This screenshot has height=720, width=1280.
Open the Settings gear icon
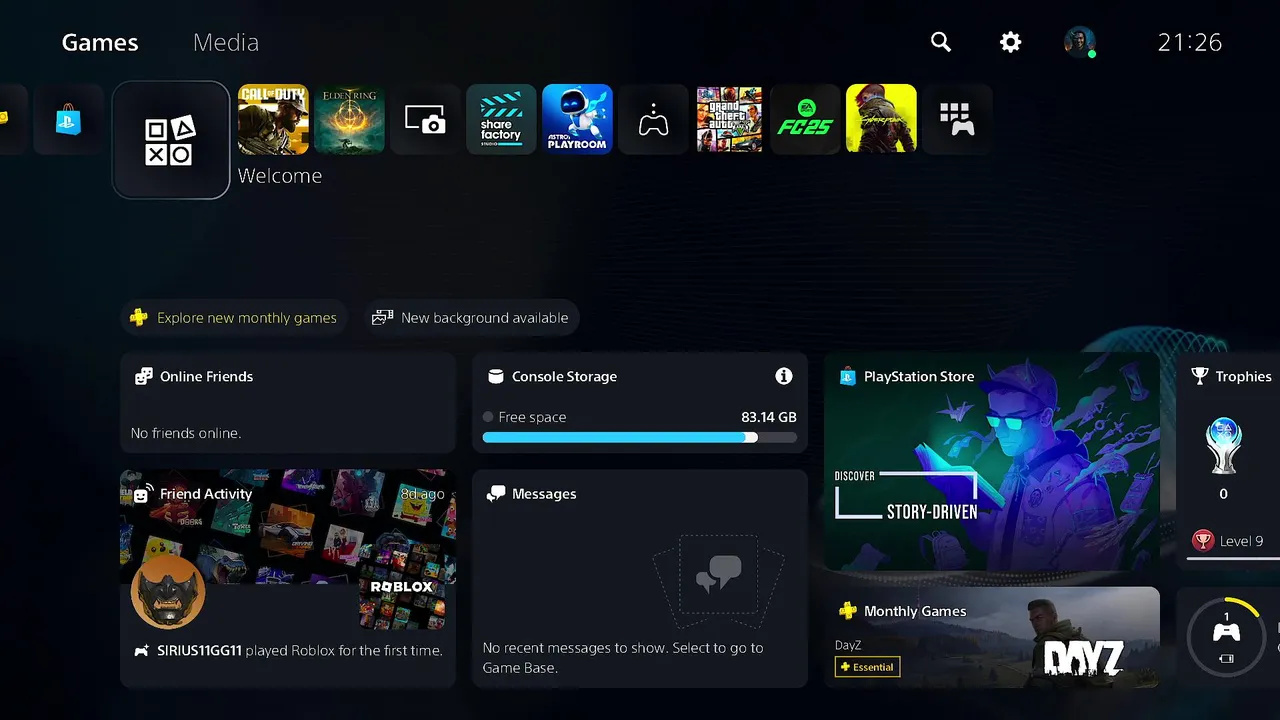coord(1011,42)
